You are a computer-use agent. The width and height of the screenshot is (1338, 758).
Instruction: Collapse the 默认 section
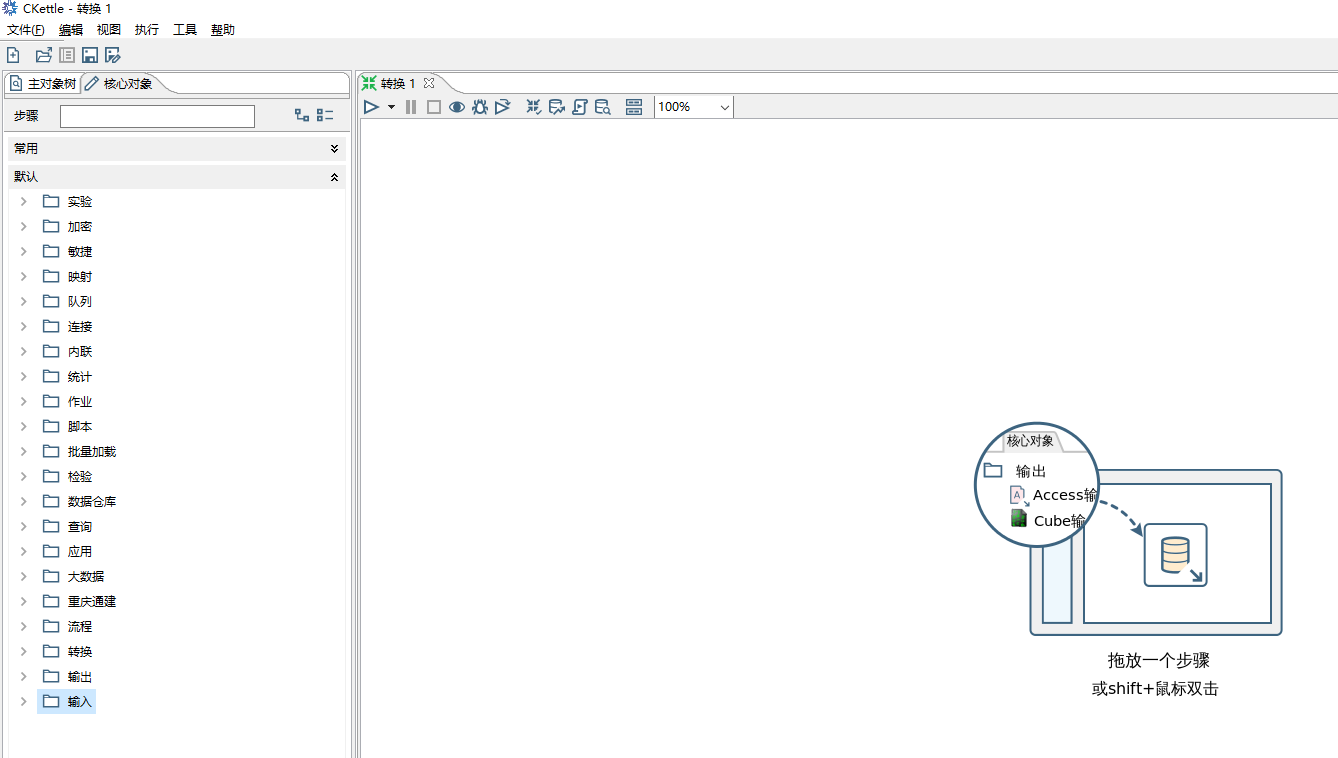point(334,177)
